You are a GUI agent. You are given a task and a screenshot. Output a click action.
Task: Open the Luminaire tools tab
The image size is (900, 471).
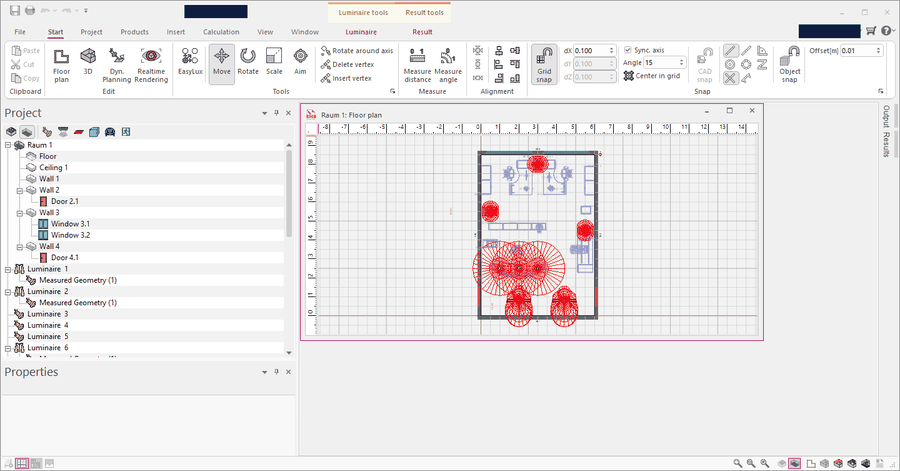tap(363, 13)
